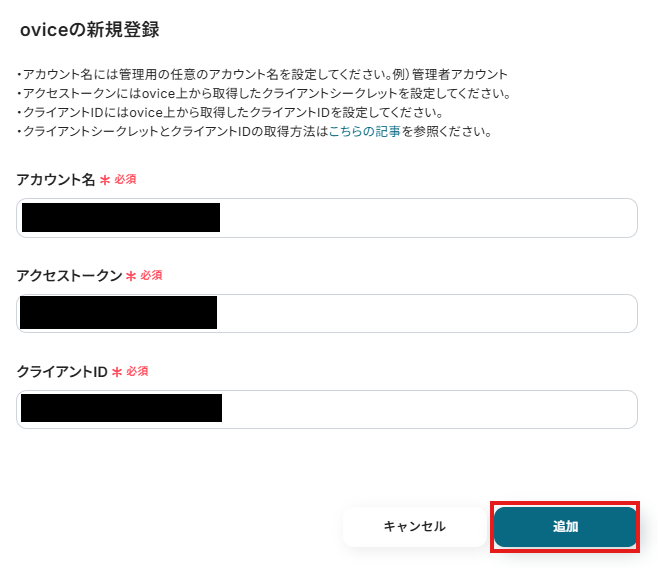Click the アクセストークン field label

tap(69, 276)
